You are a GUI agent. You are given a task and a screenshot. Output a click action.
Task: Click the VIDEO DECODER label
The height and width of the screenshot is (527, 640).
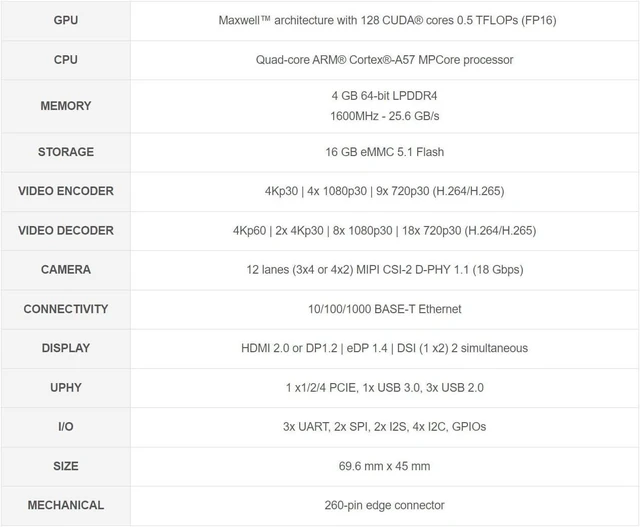click(66, 230)
